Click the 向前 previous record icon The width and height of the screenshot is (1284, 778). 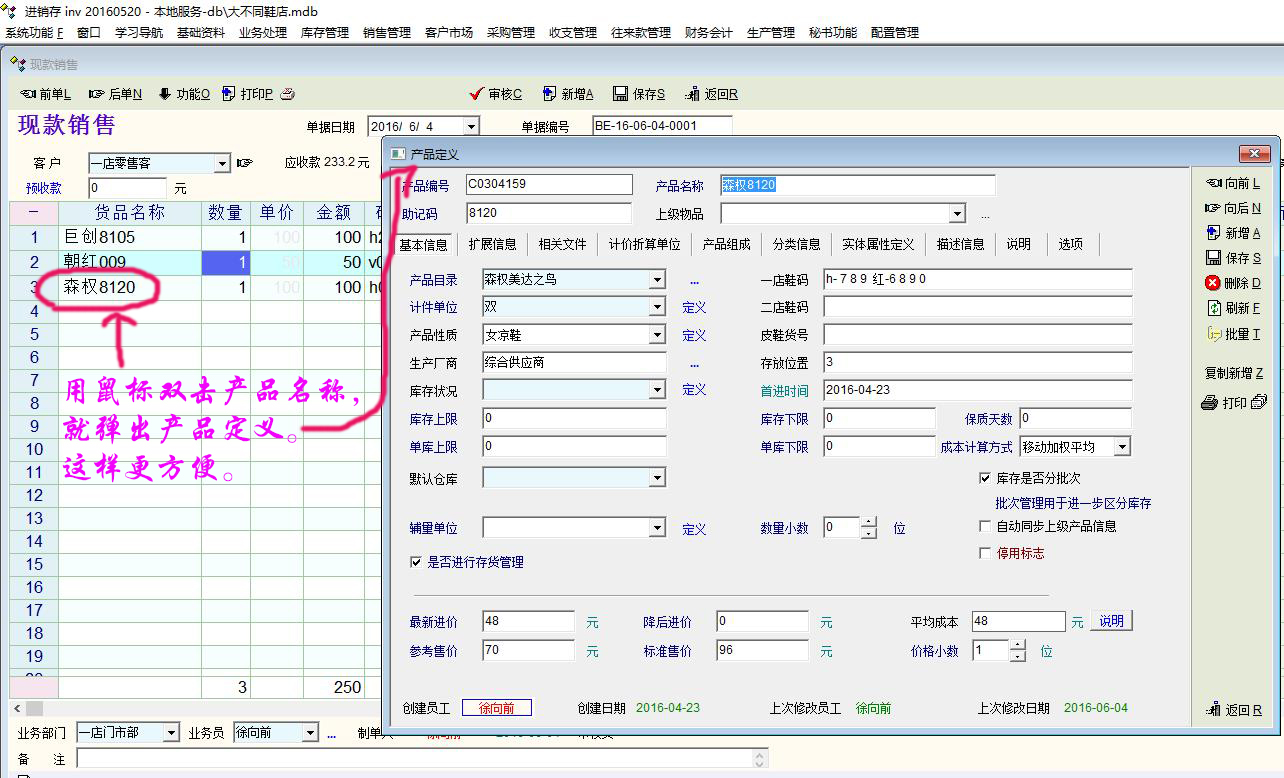coord(1214,183)
